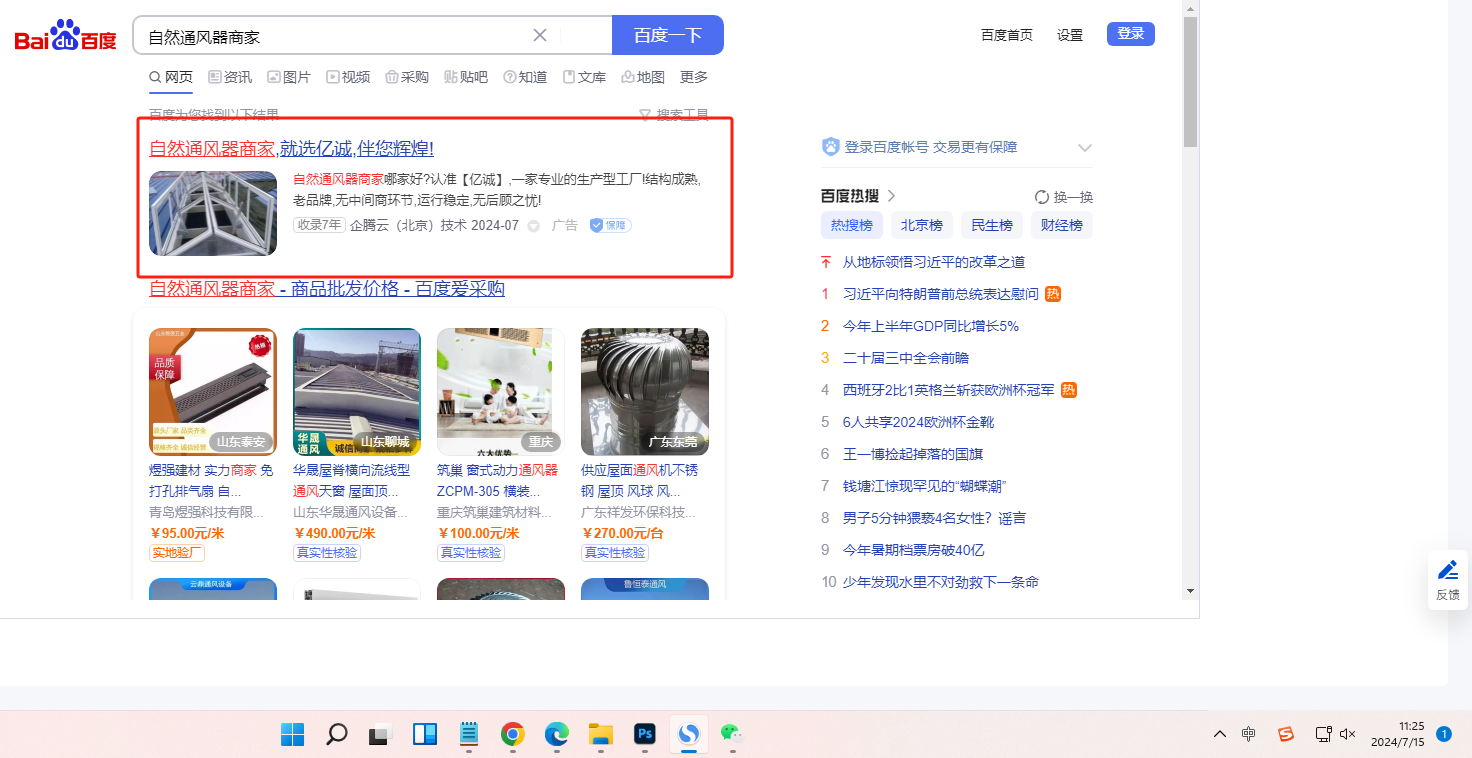Go to 百度首页
Screen dimensions: 1472x758
tap(1007, 35)
